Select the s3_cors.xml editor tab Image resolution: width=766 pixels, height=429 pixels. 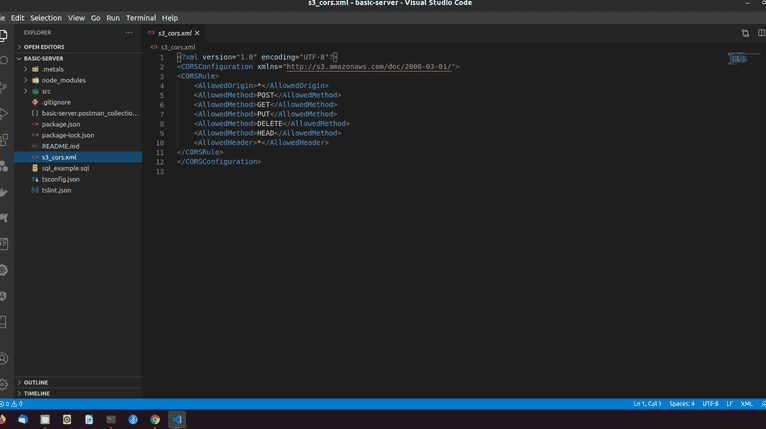(x=174, y=33)
